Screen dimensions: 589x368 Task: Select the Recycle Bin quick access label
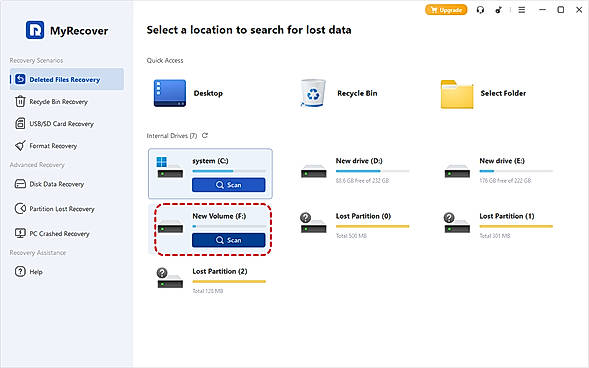click(357, 93)
